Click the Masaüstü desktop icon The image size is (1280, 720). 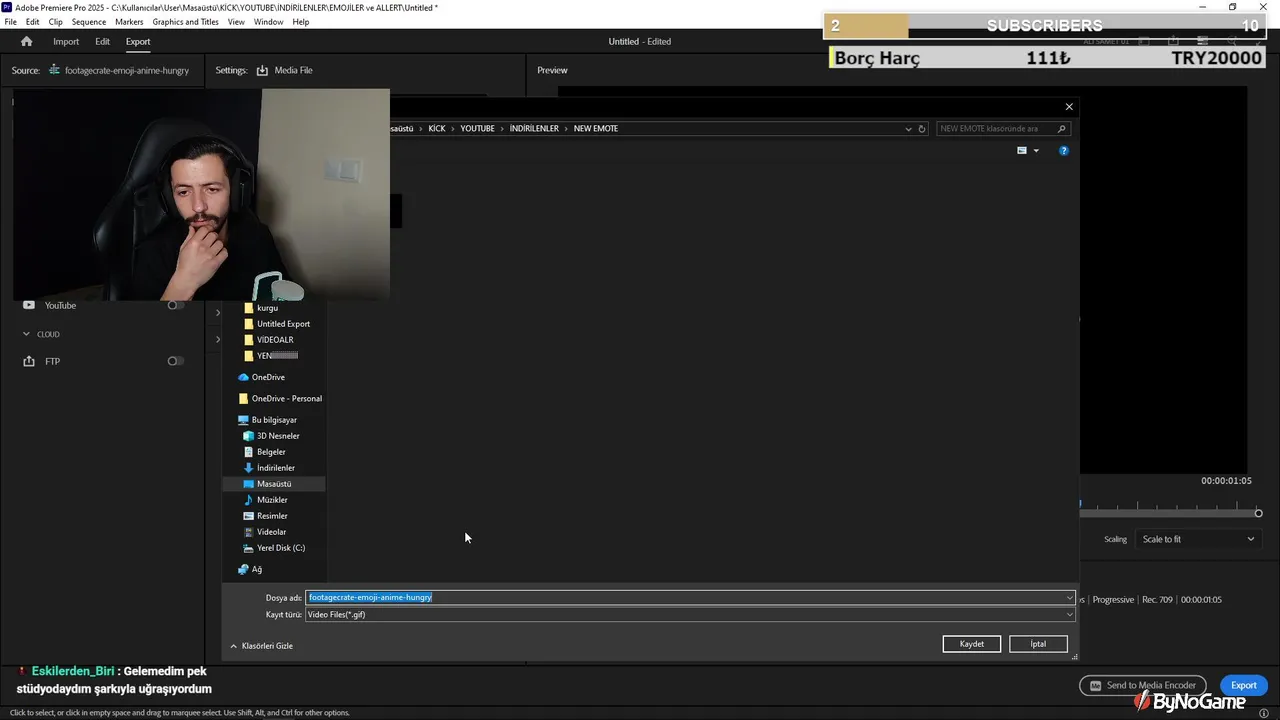[249, 484]
